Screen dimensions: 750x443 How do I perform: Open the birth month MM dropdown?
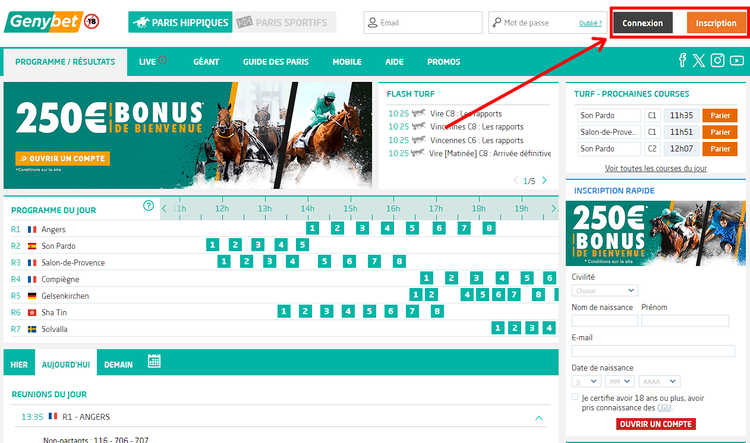click(x=620, y=381)
